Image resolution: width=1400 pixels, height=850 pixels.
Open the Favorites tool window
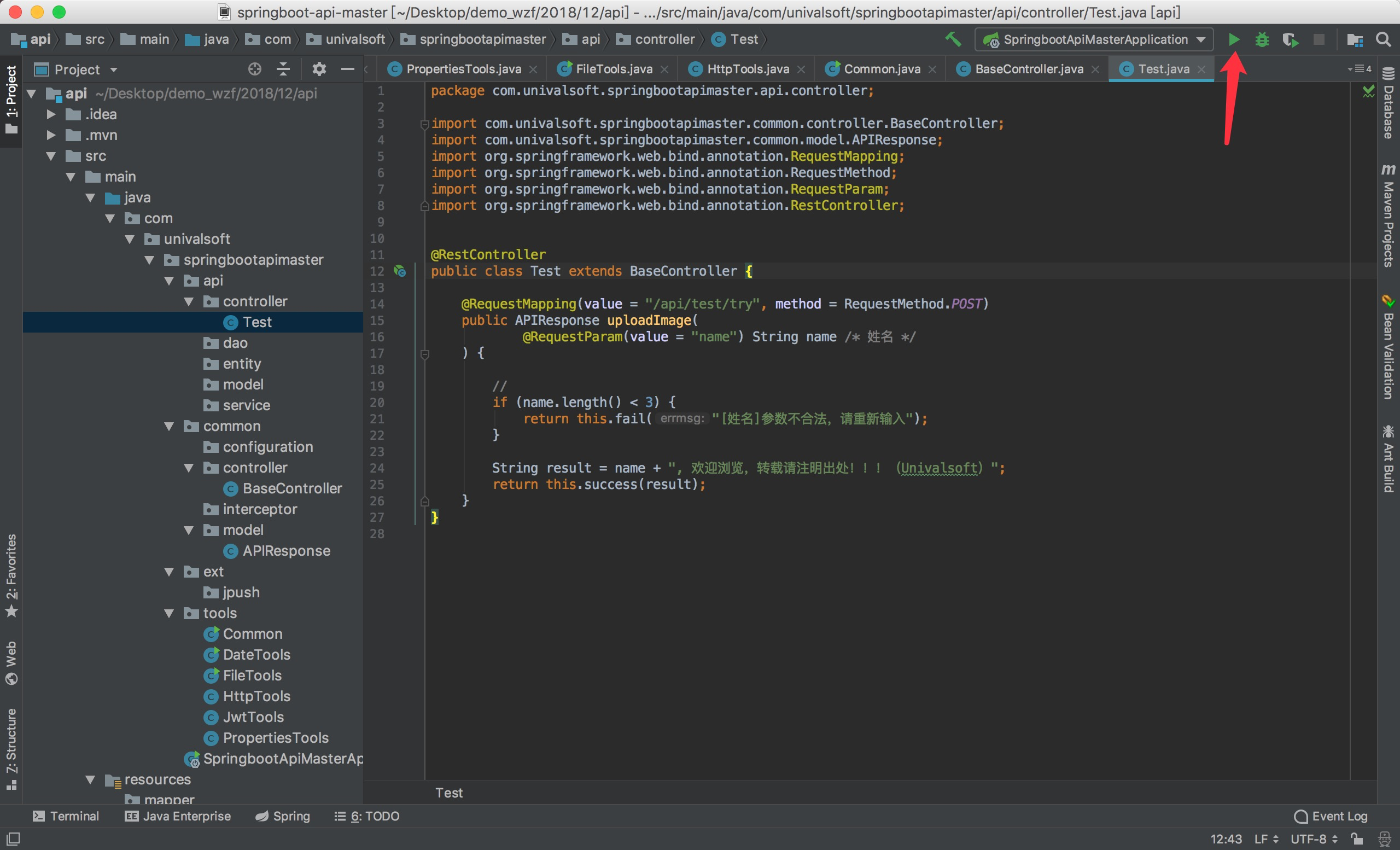point(11,575)
